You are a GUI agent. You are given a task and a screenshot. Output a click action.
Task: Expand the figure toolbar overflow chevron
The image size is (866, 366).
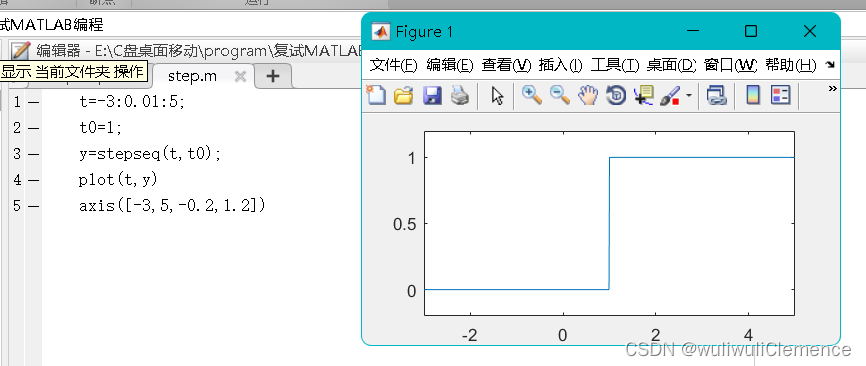point(833,89)
